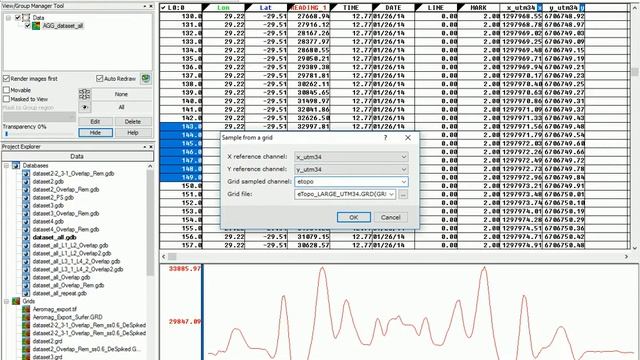Toggle Auto Redraw checkbox
The height and width of the screenshot is (360, 640).
click(x=99, y=78)
